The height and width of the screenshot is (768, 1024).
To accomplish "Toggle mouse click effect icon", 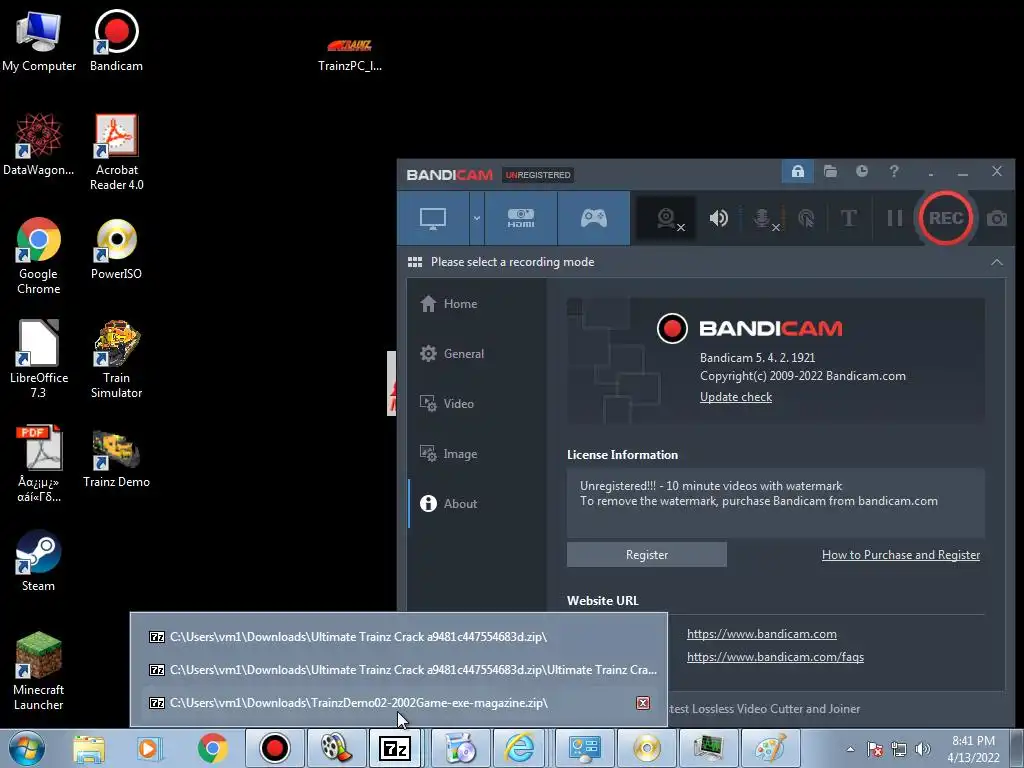I will [806, 218].
